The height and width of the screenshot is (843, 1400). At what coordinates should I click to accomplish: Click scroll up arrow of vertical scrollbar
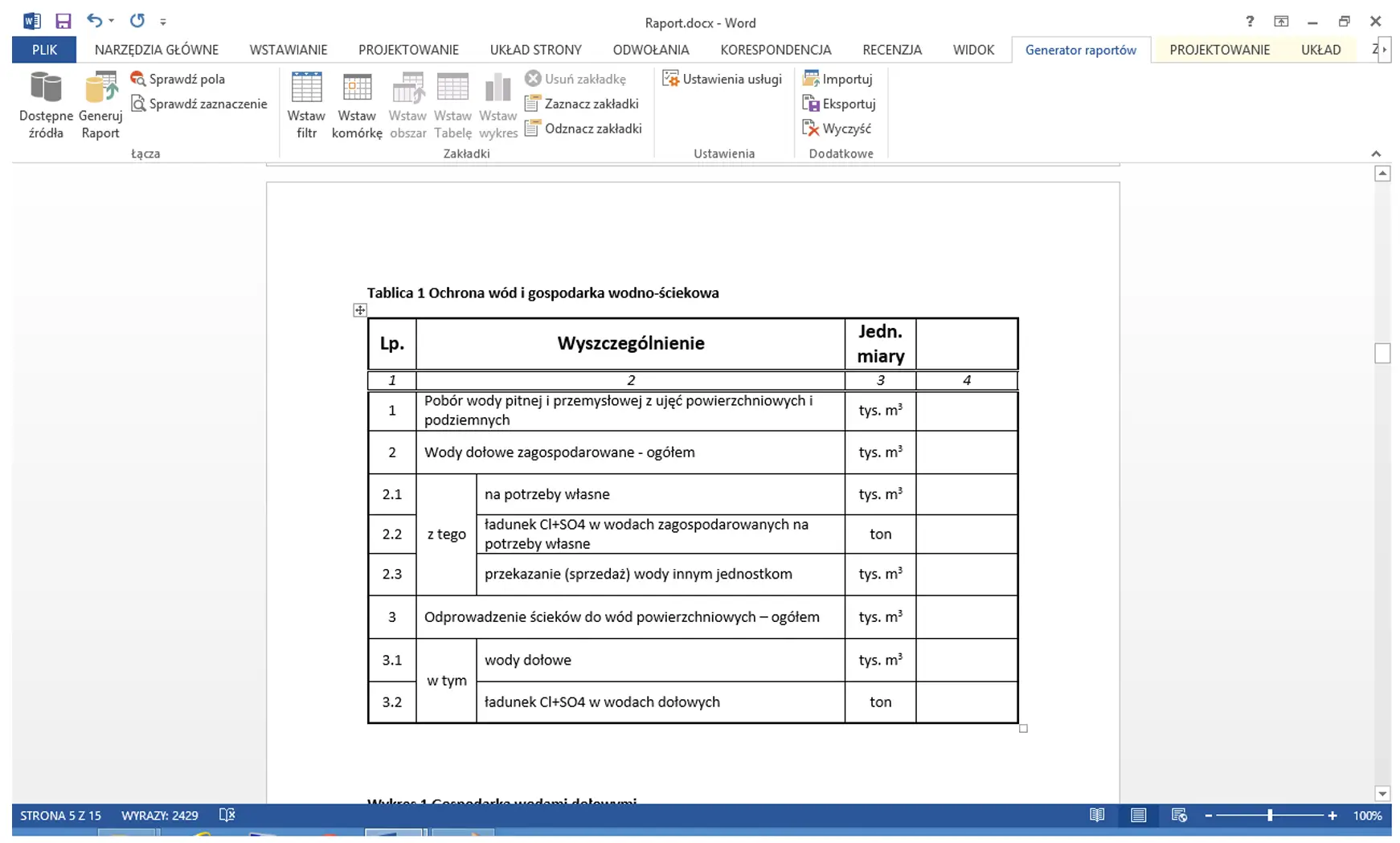pyautogui.click(x=1382, y=173)
